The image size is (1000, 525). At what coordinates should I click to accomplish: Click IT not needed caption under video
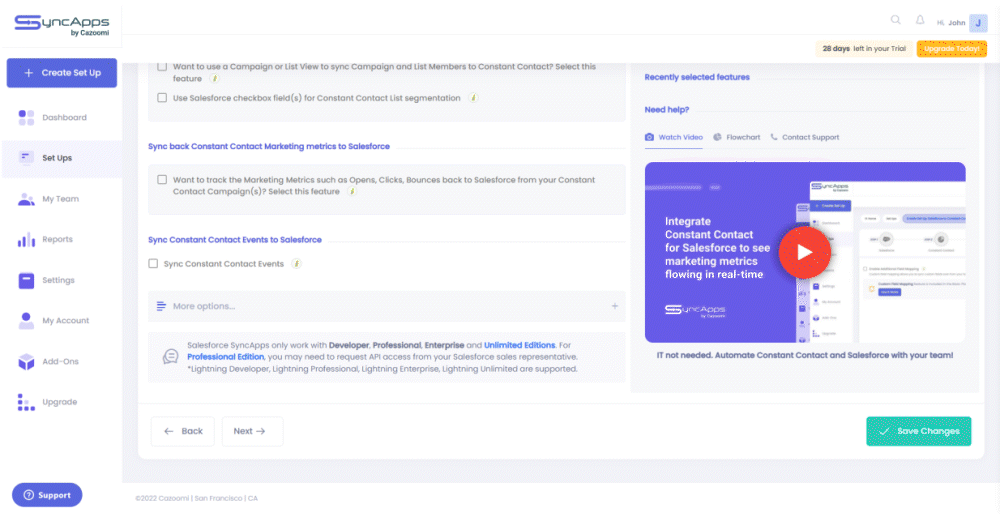click(x=805, y=355)
